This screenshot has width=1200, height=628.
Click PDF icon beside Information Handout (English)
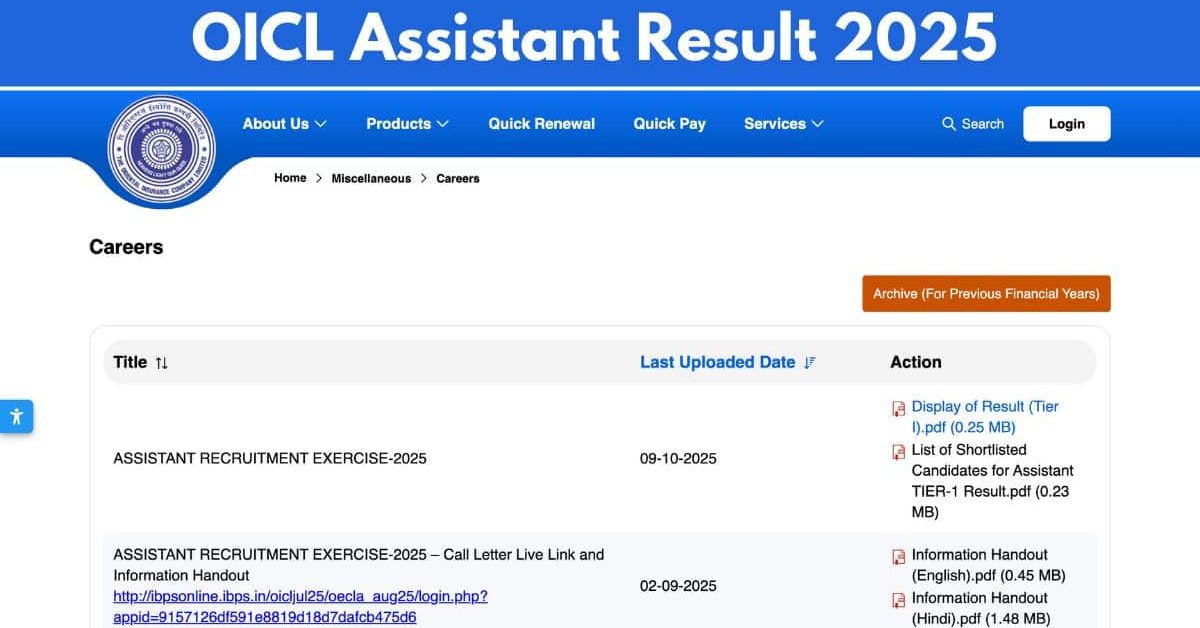point(898,557)
